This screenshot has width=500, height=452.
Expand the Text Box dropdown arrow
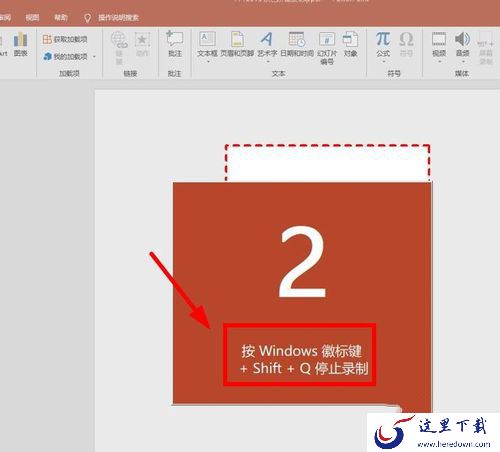208,62
